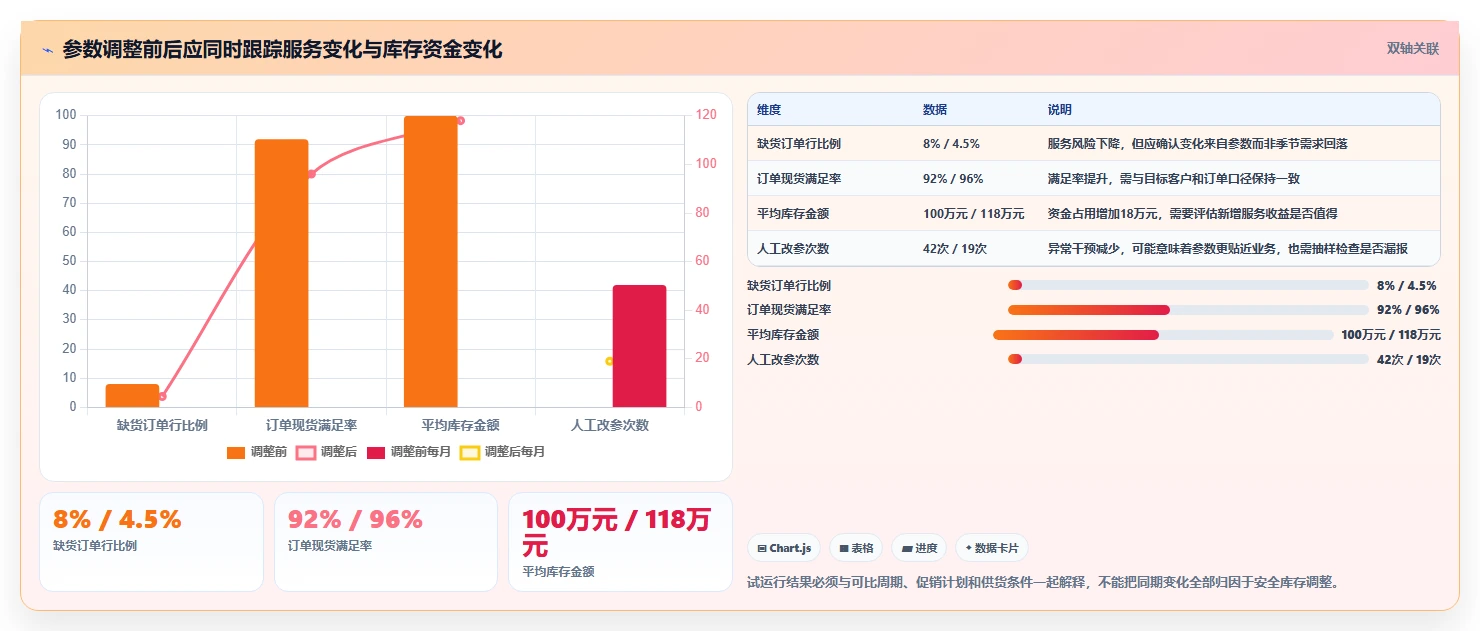
Task: Toggle the 调整前每月 legend series
Action: pos(409,452)
